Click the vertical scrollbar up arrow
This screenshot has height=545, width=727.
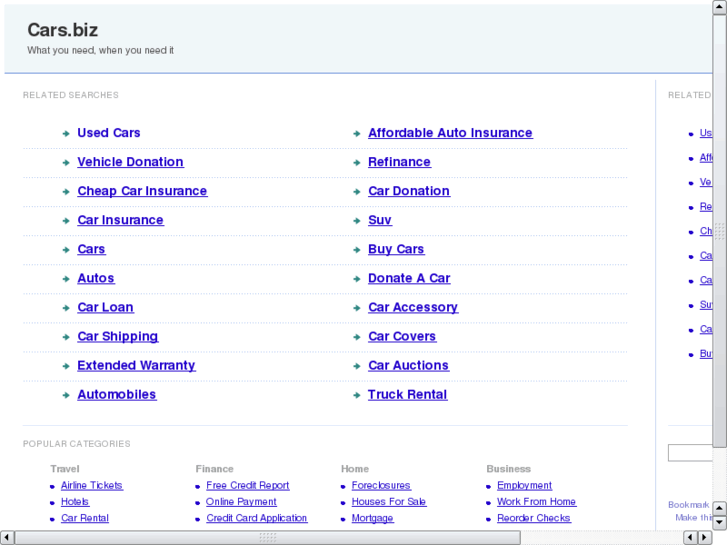720,7
